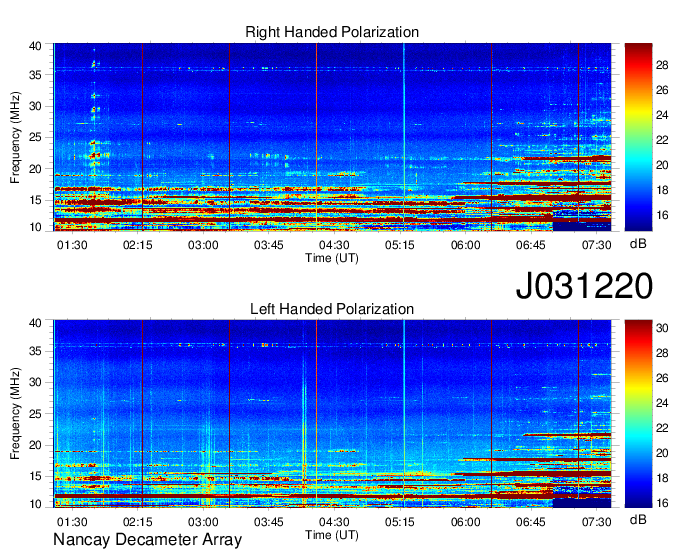The image size is (680, 552).
Task: Click 40 MHz tick on left-handed plot
Action: point(35,323)
